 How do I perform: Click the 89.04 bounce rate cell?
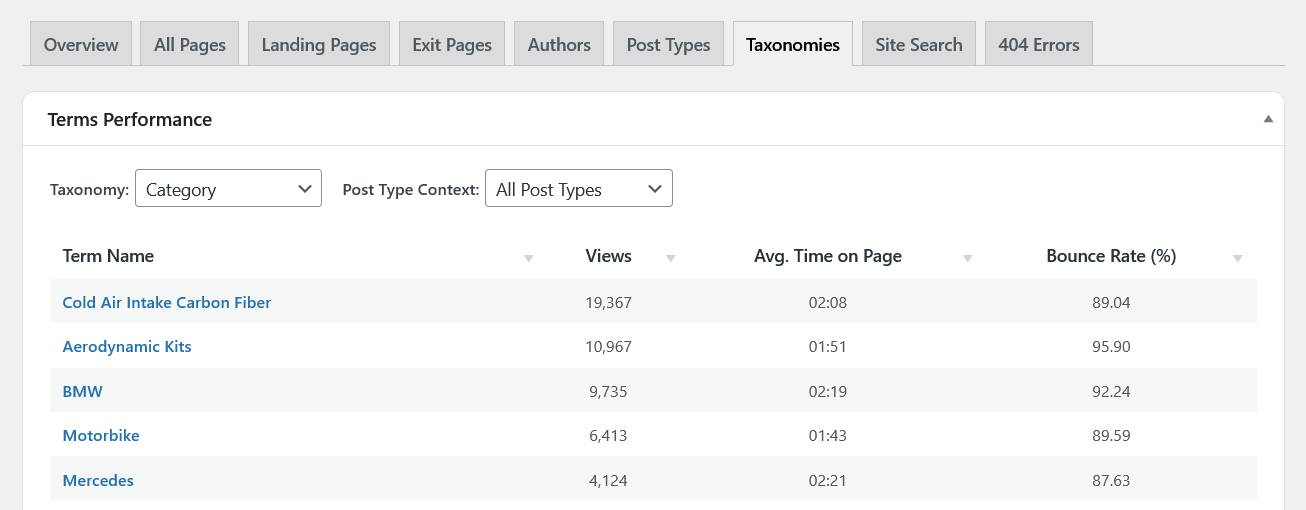(1111, 302)
